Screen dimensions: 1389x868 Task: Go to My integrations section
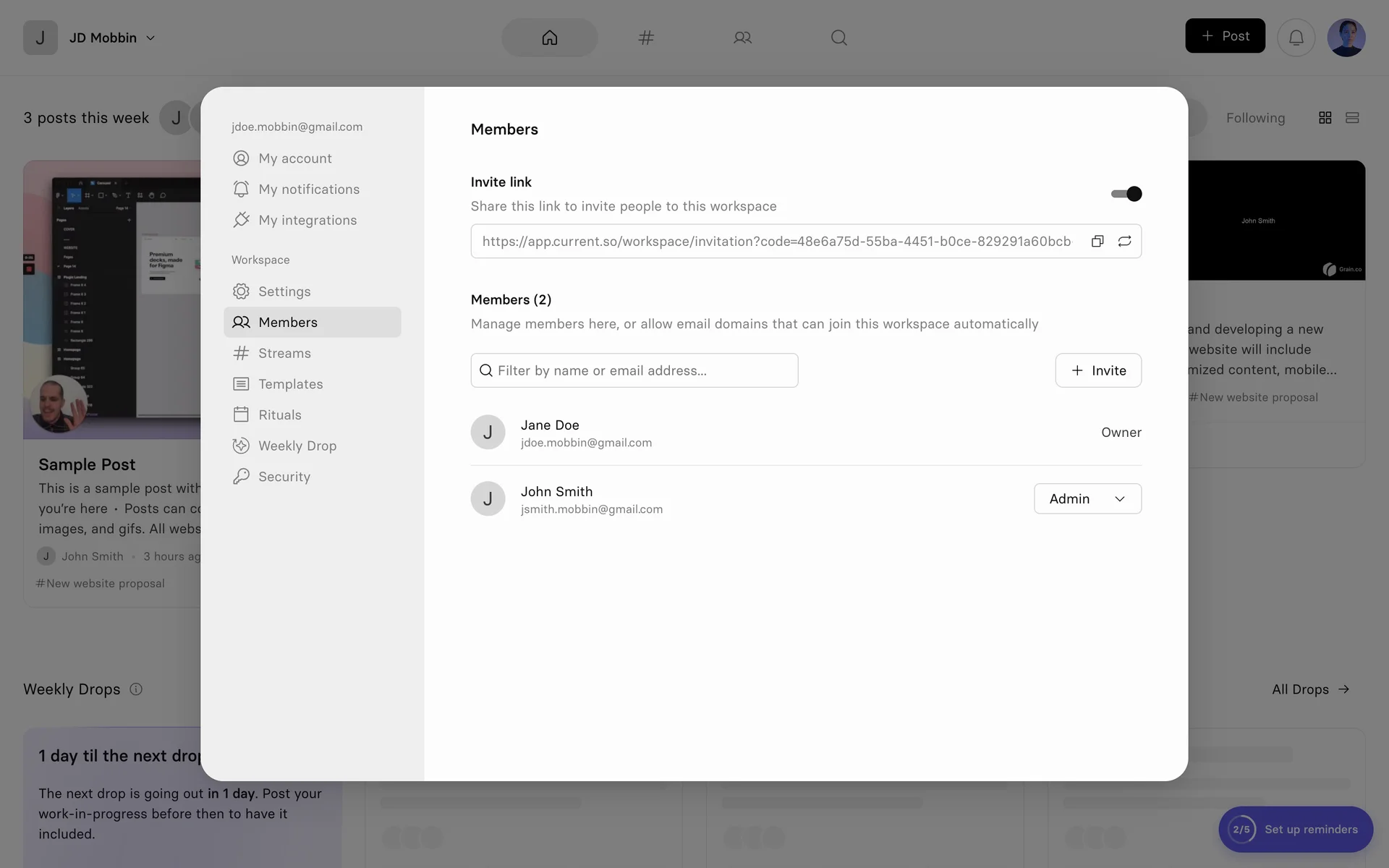(x=307, y=220)
